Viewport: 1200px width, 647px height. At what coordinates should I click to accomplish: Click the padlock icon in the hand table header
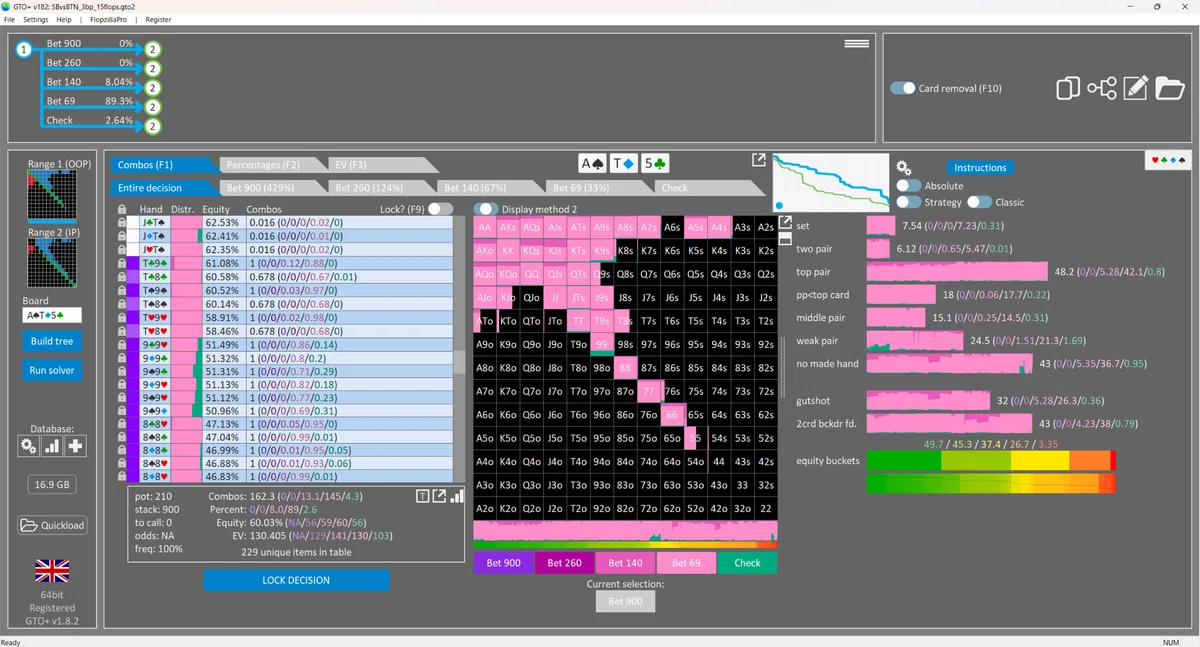pyautogui.click(x=122, y=210)
